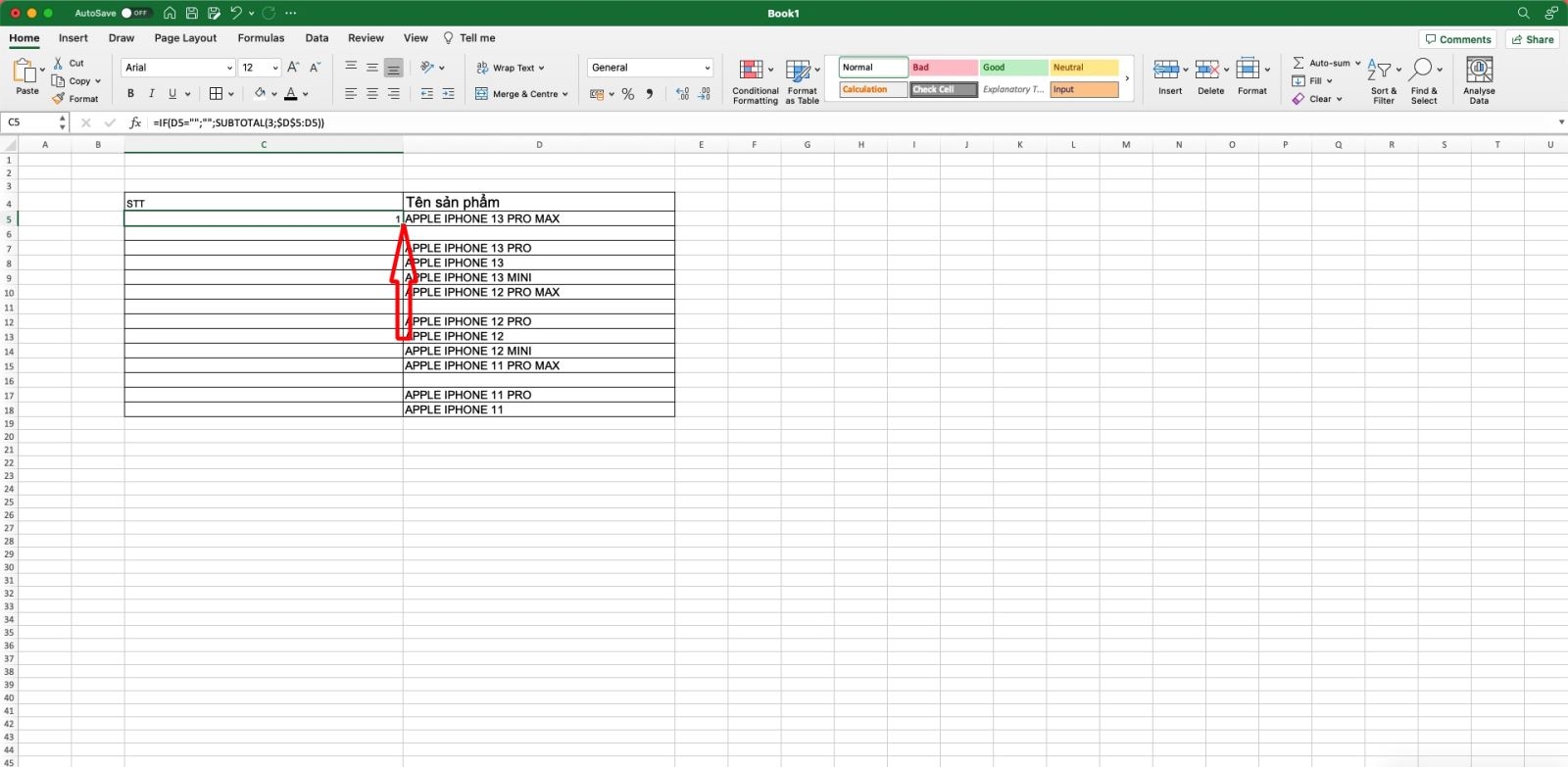Viewport: 1568px width, 767px height.
Task: Click the Redo icon in title bar
Action: [x=269, y=13]
